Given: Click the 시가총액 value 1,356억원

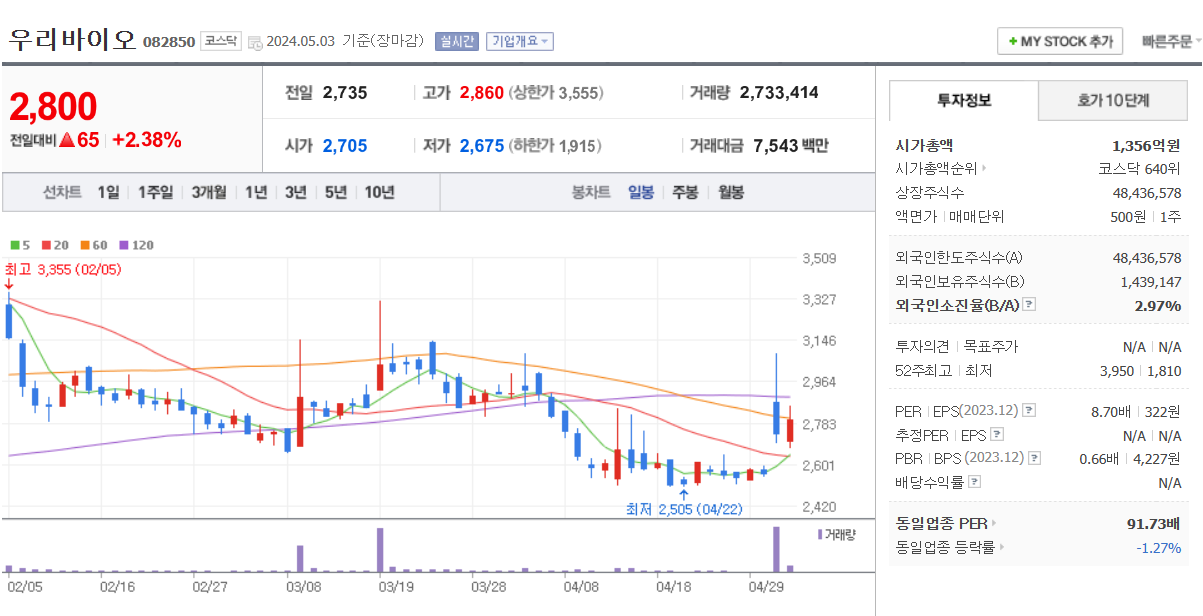Looking at the screenshot, I should (x=1146, y=145).
